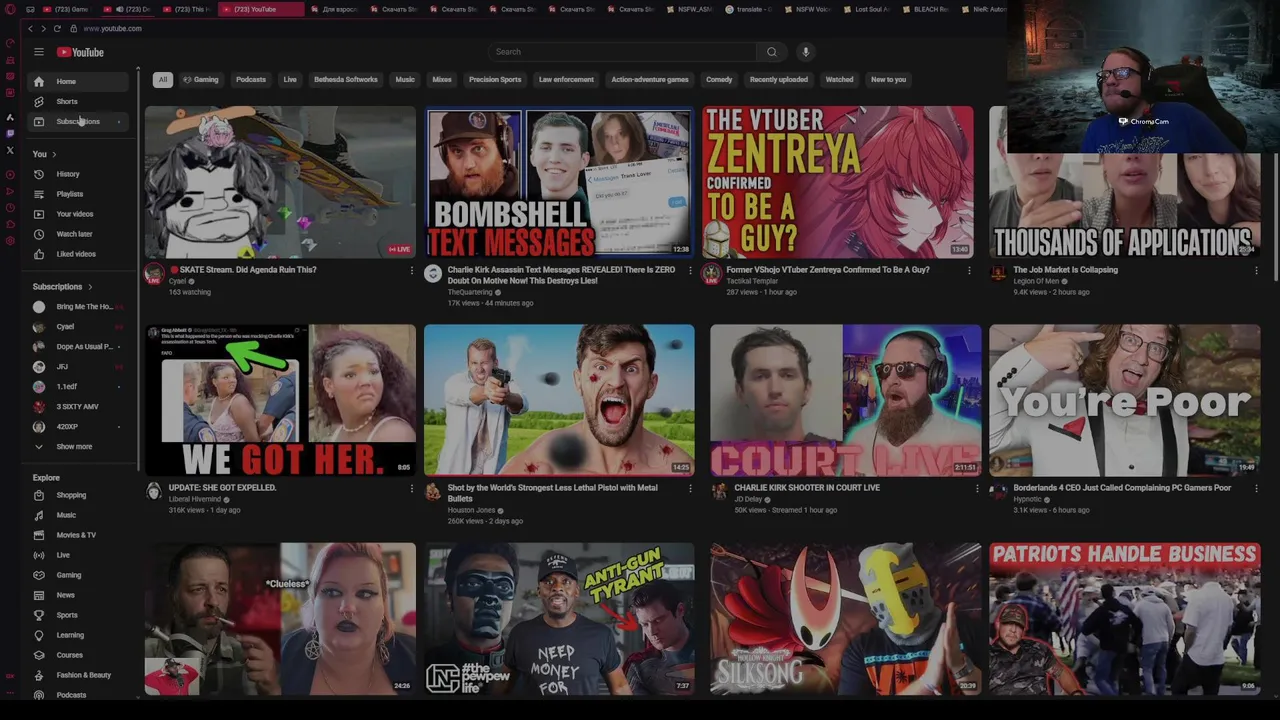Viewport: 1280px width, 720px height.
Task: Start voice search with microphone icon
Action: point(805,52)
